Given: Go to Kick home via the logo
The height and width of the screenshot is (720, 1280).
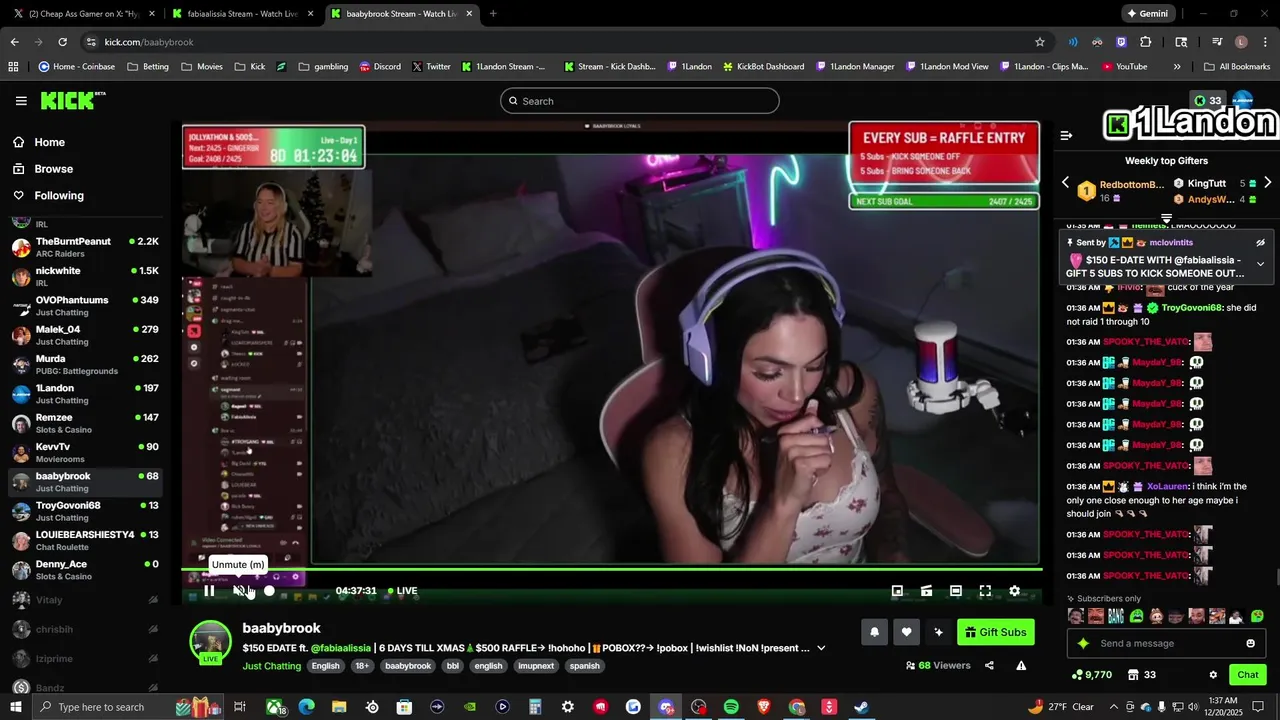Looking at the screenshot, I should click(x=72, y=100).
